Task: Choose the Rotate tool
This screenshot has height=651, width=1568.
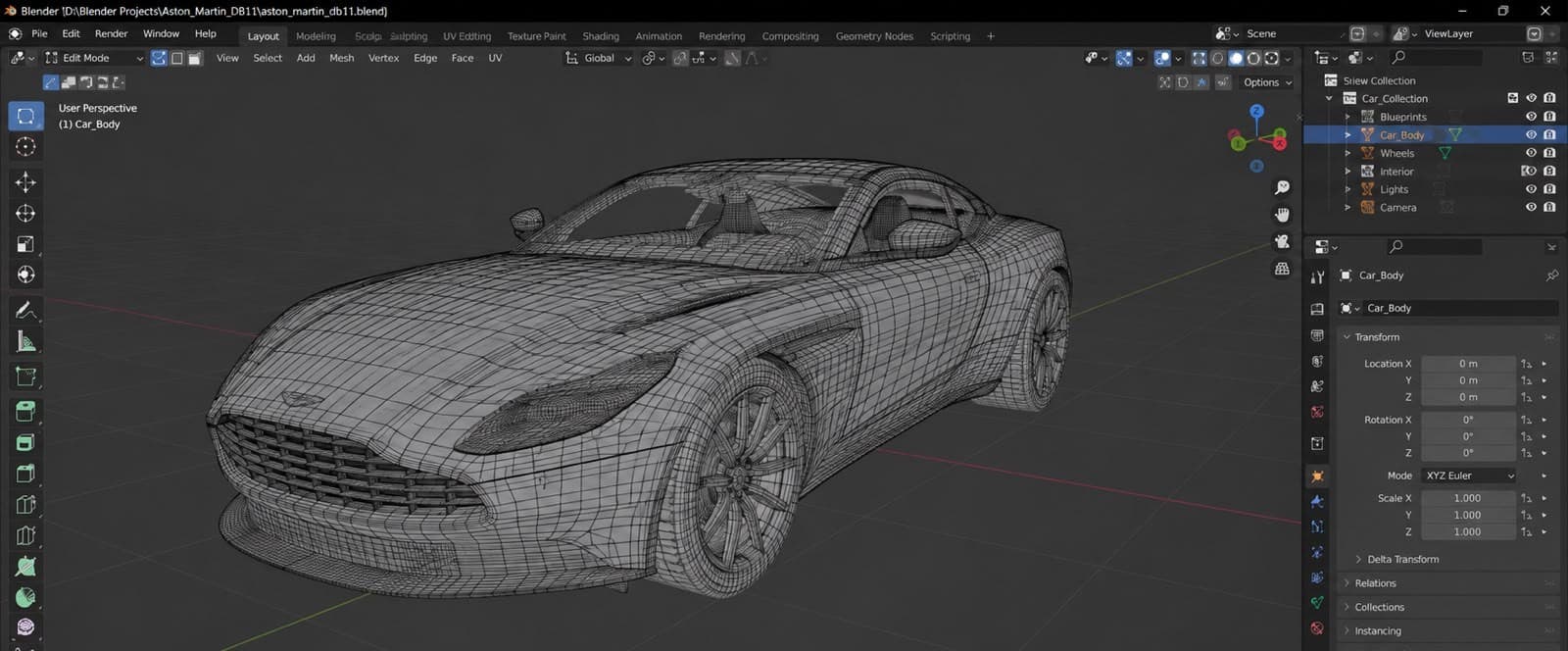Action: click(25, 214)
